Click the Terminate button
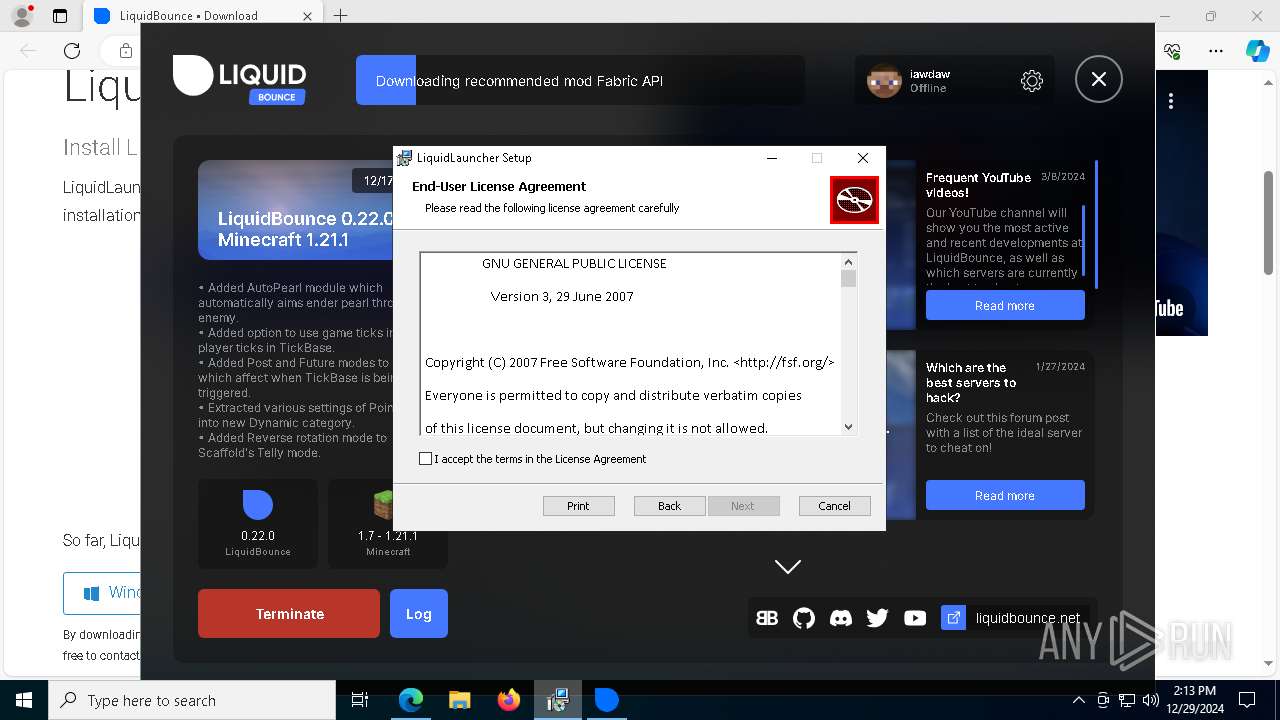This screenshot has height=720, width=1280. (x=289, y=614)
